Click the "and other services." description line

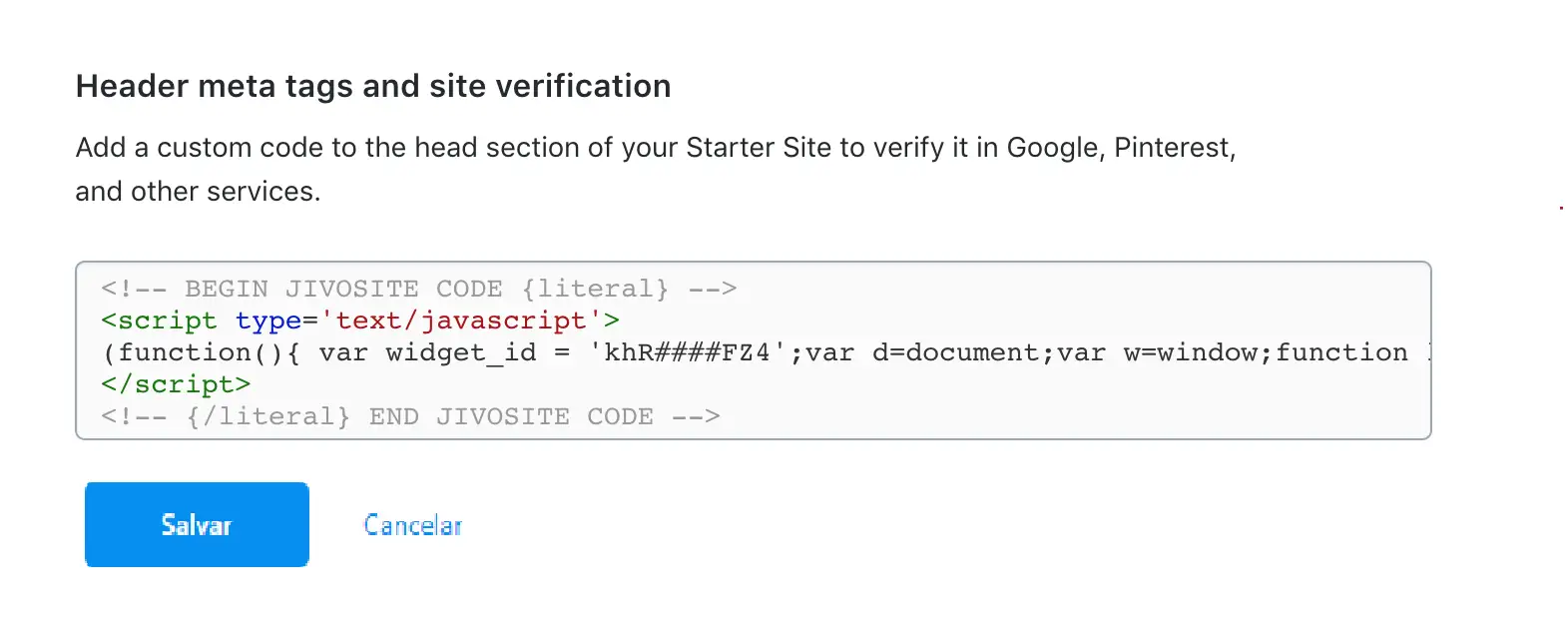[198, 192]
